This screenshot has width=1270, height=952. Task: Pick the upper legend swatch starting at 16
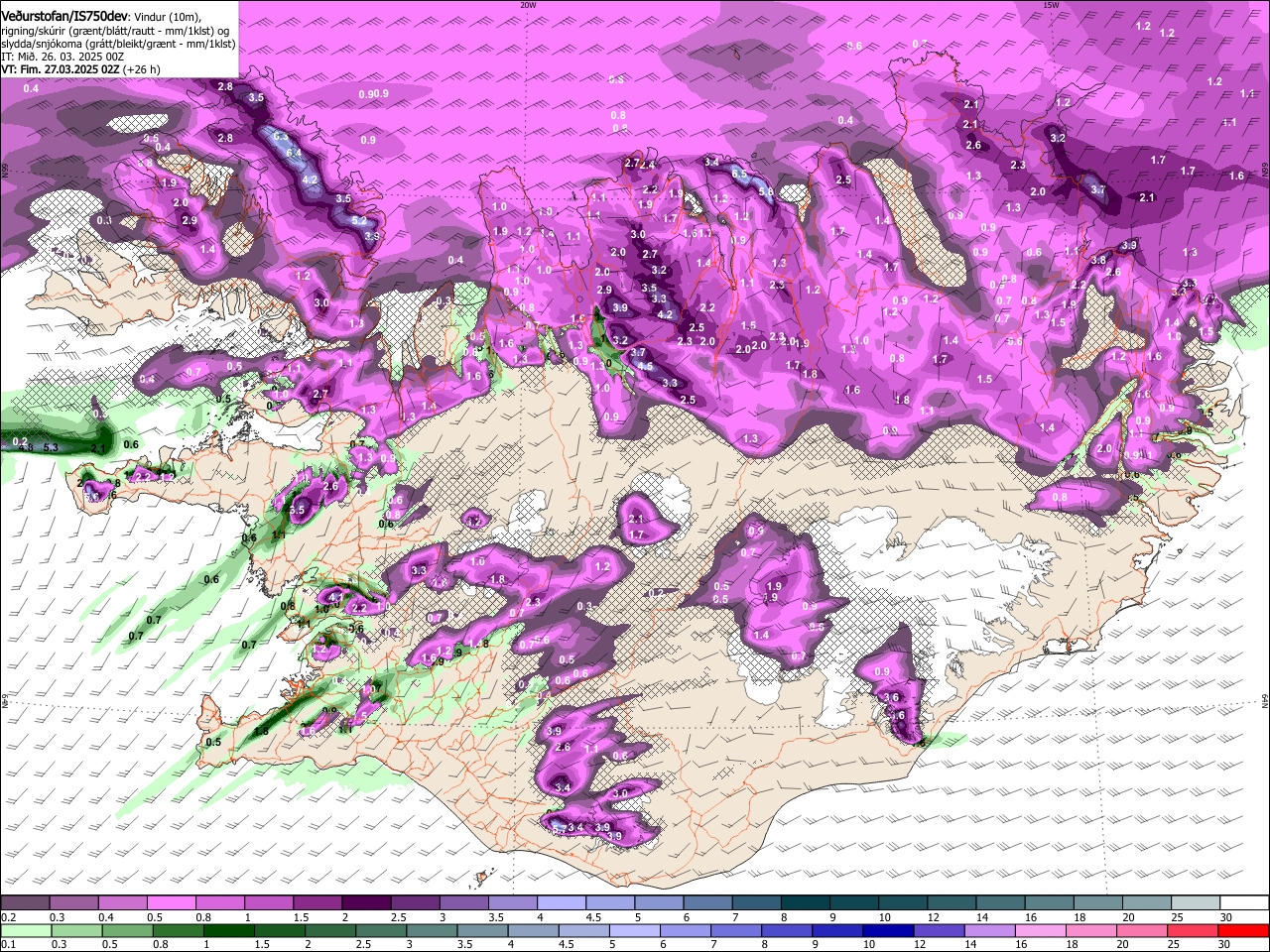tap(1049, 902)
